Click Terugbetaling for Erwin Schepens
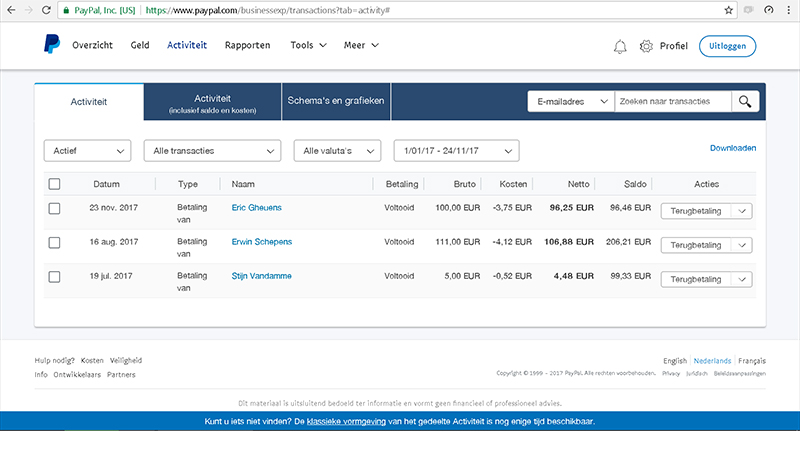This screenshot has width=800, height=450. pos(696,245)
